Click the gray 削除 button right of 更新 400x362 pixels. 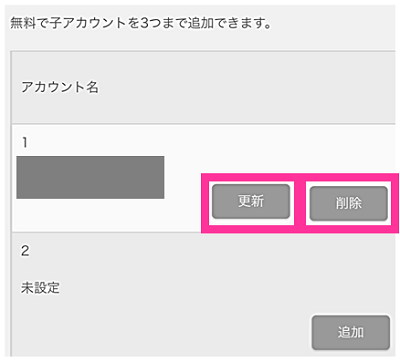pos(349,203)
